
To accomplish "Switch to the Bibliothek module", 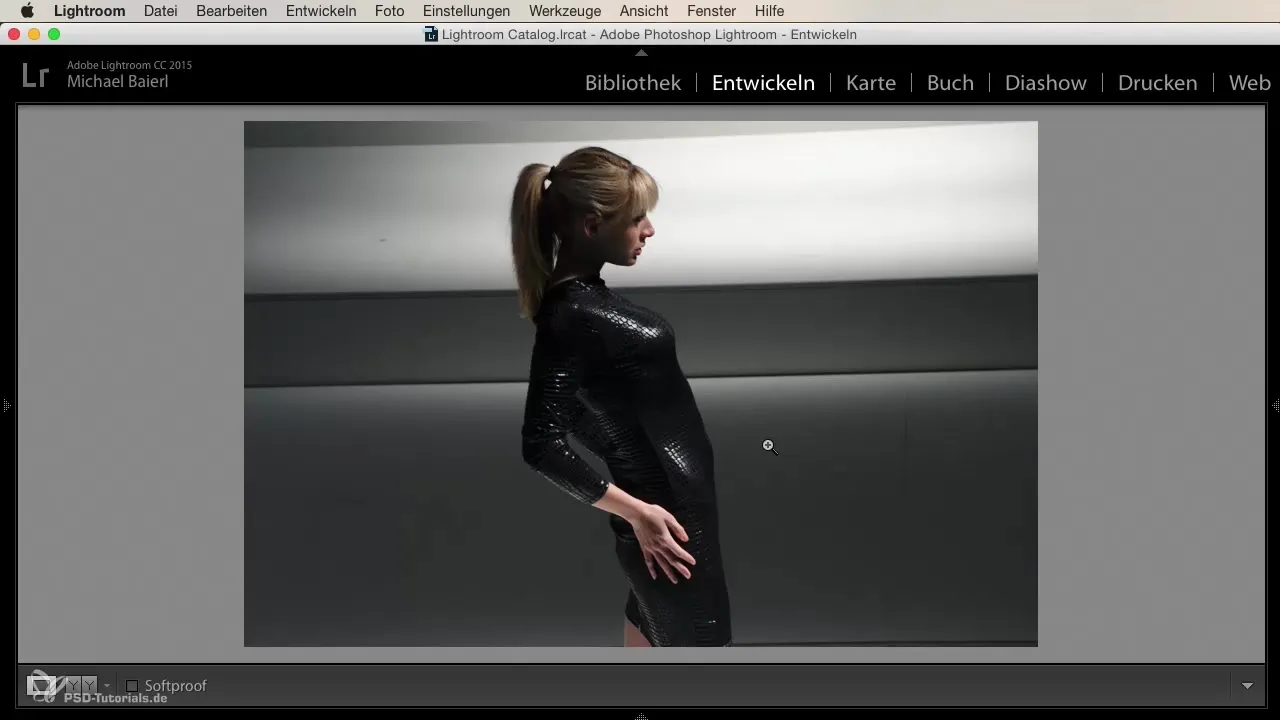I will coord(633,83).
